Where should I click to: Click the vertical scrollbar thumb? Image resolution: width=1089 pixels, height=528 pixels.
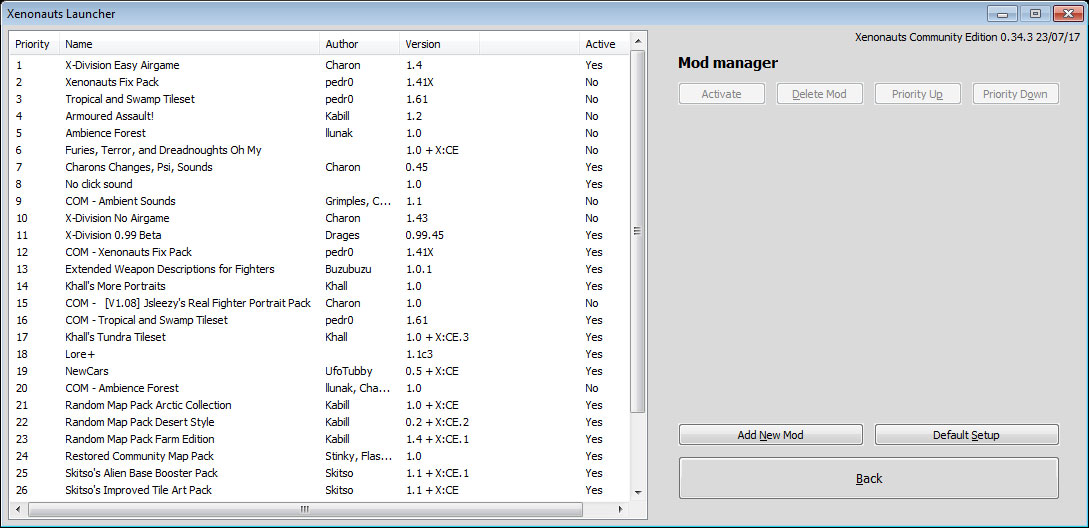click(638, 231)
